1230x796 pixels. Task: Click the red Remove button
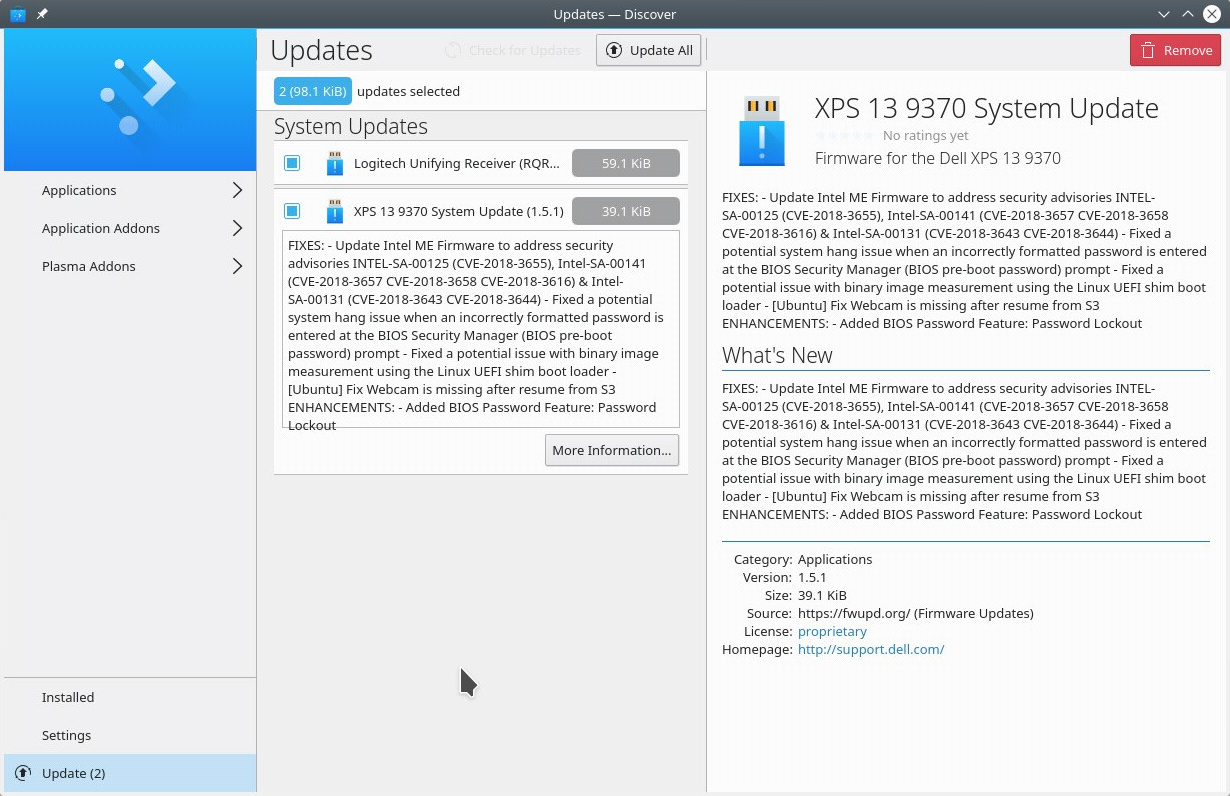(x=1175, y=50)
